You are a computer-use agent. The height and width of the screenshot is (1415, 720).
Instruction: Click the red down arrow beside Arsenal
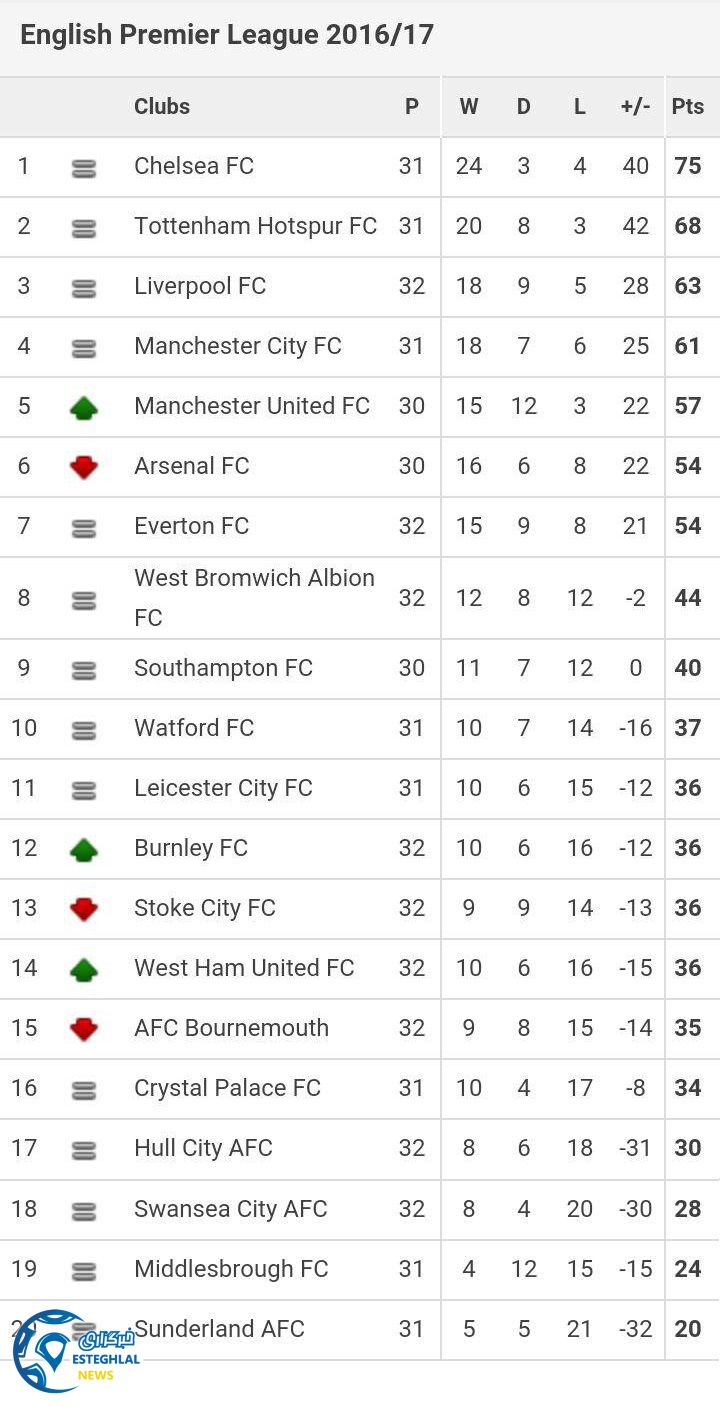[x=84, y=467]
